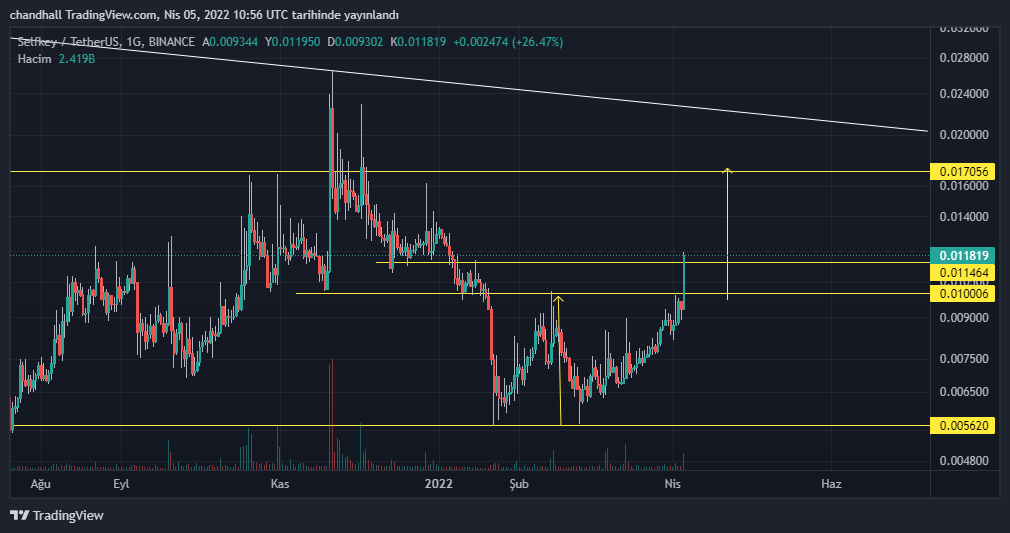
Task: Click the 0.017056 yellow price tag
Action: click(962, 171)
